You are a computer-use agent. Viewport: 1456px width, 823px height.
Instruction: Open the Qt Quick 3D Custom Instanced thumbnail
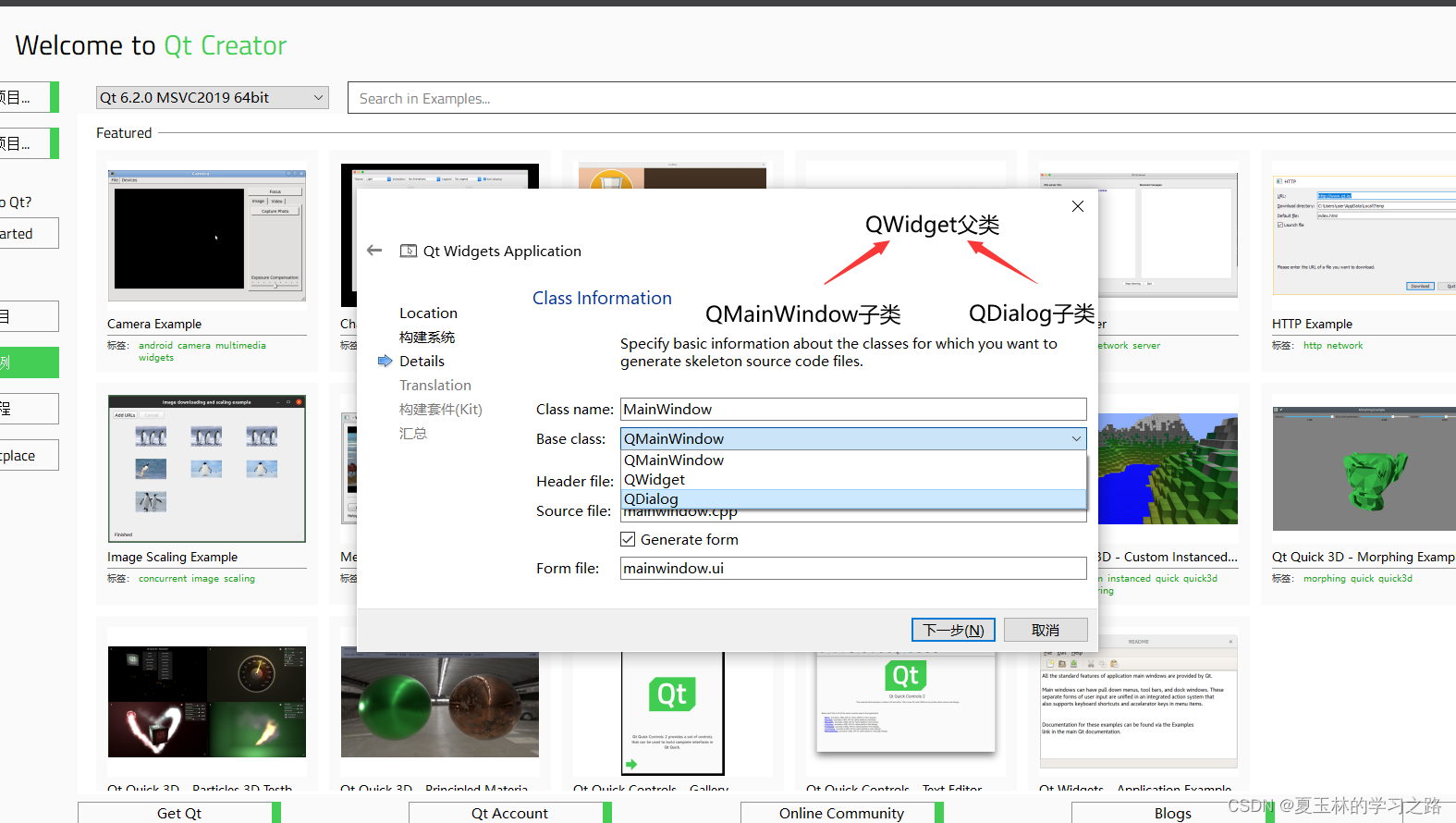1168,469
